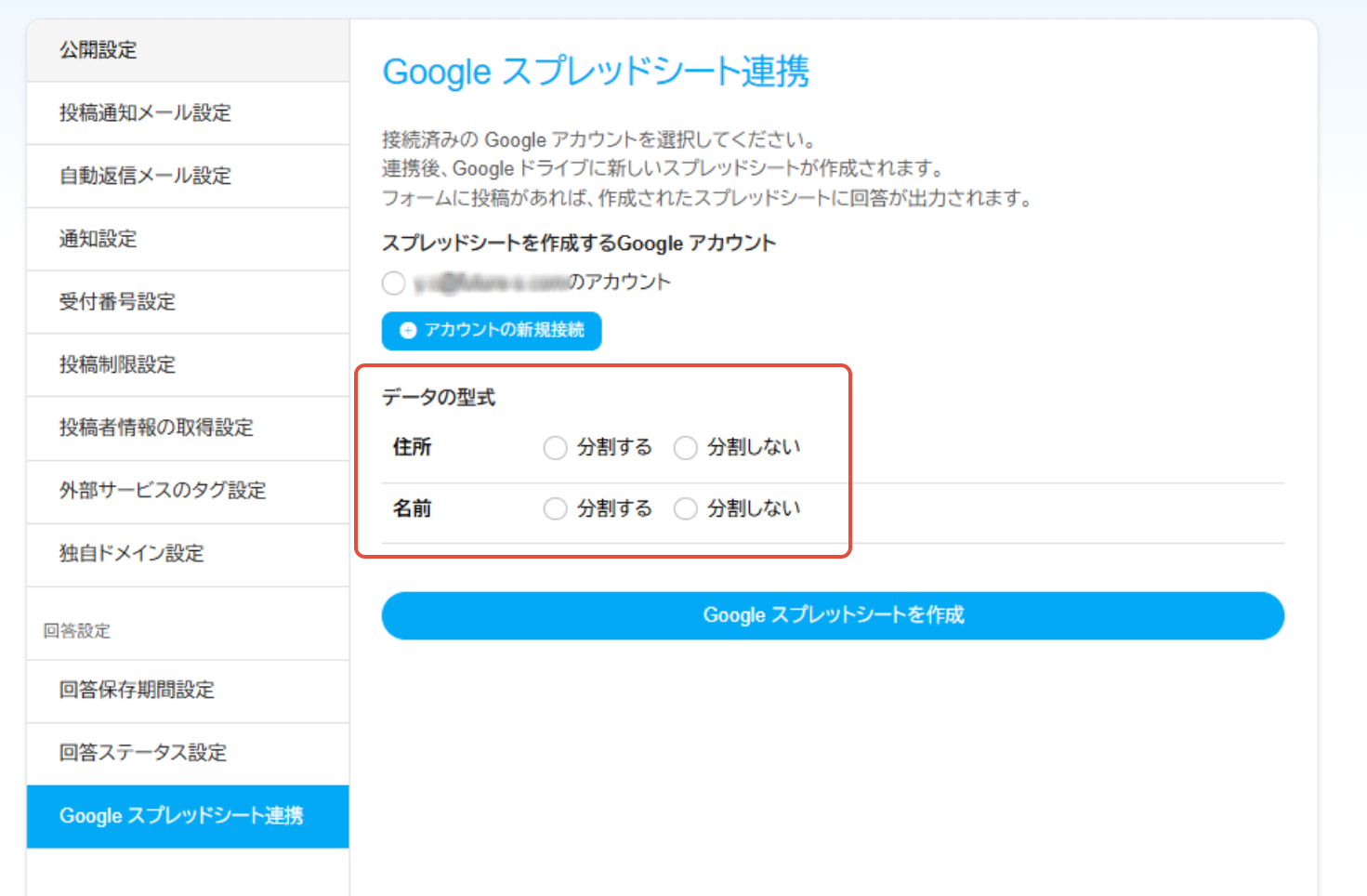
Task: Select 通知設定 in sidebar
Action: [x=188, y=239]
